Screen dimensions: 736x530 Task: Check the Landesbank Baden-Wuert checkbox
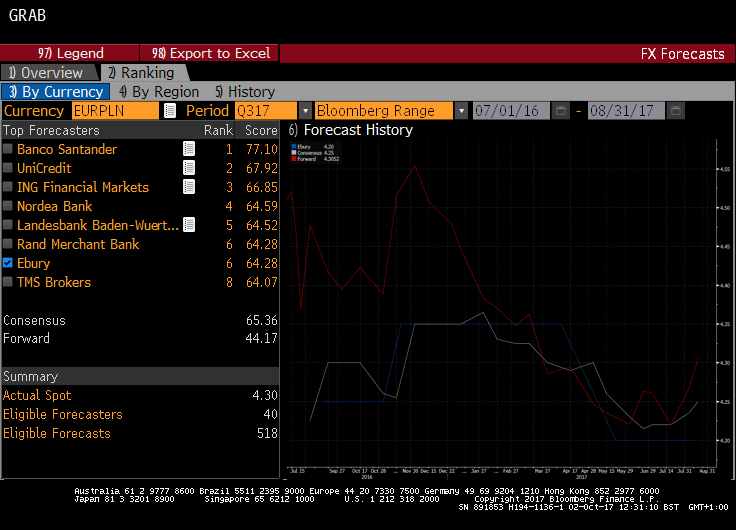pyautogui.click(x=8, y=225)
